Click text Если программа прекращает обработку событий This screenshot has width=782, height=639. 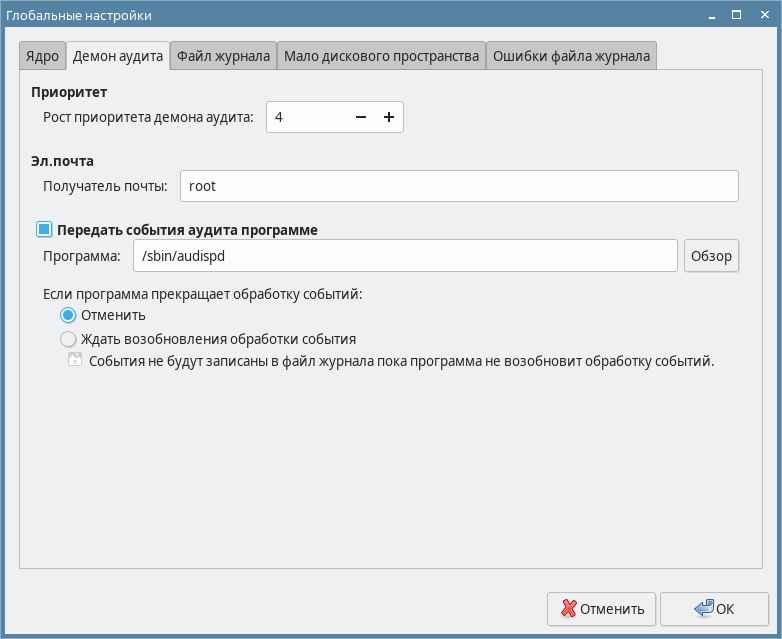pyautogui.click(x=202, y=294)
